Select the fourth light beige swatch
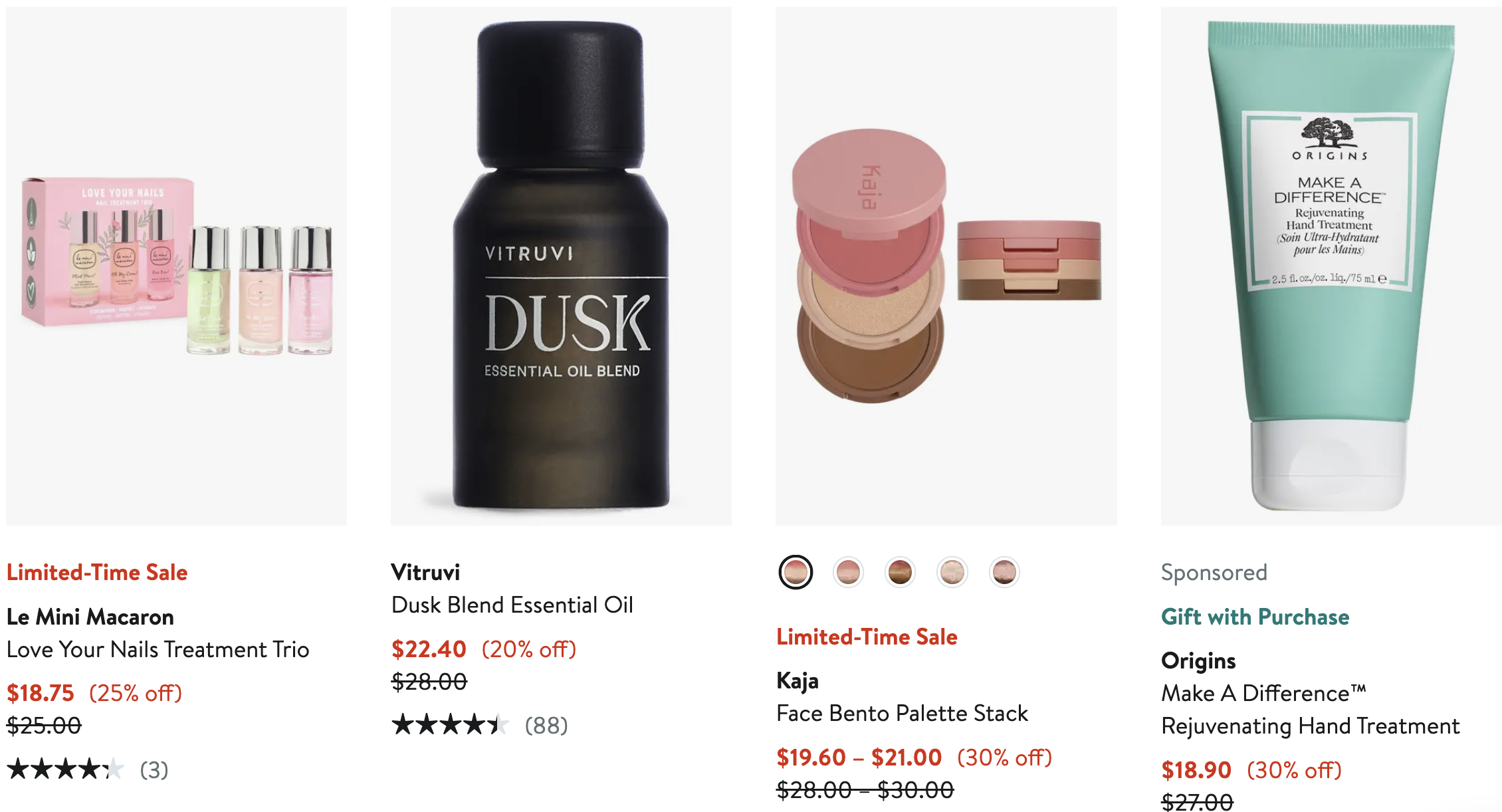The height and width of the screenshot is (812, 1502). (x=952, y=572)
